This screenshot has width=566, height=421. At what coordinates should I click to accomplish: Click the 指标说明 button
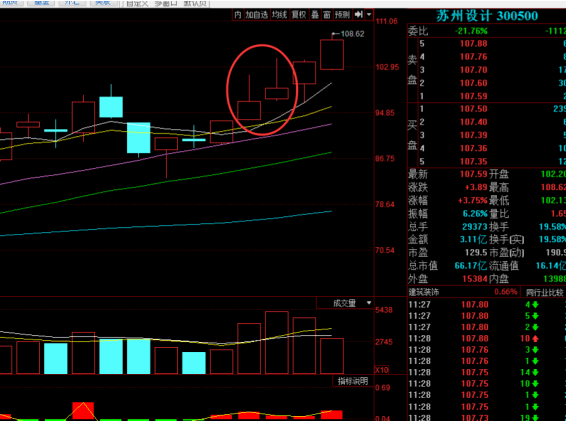(x=353, y=381)
